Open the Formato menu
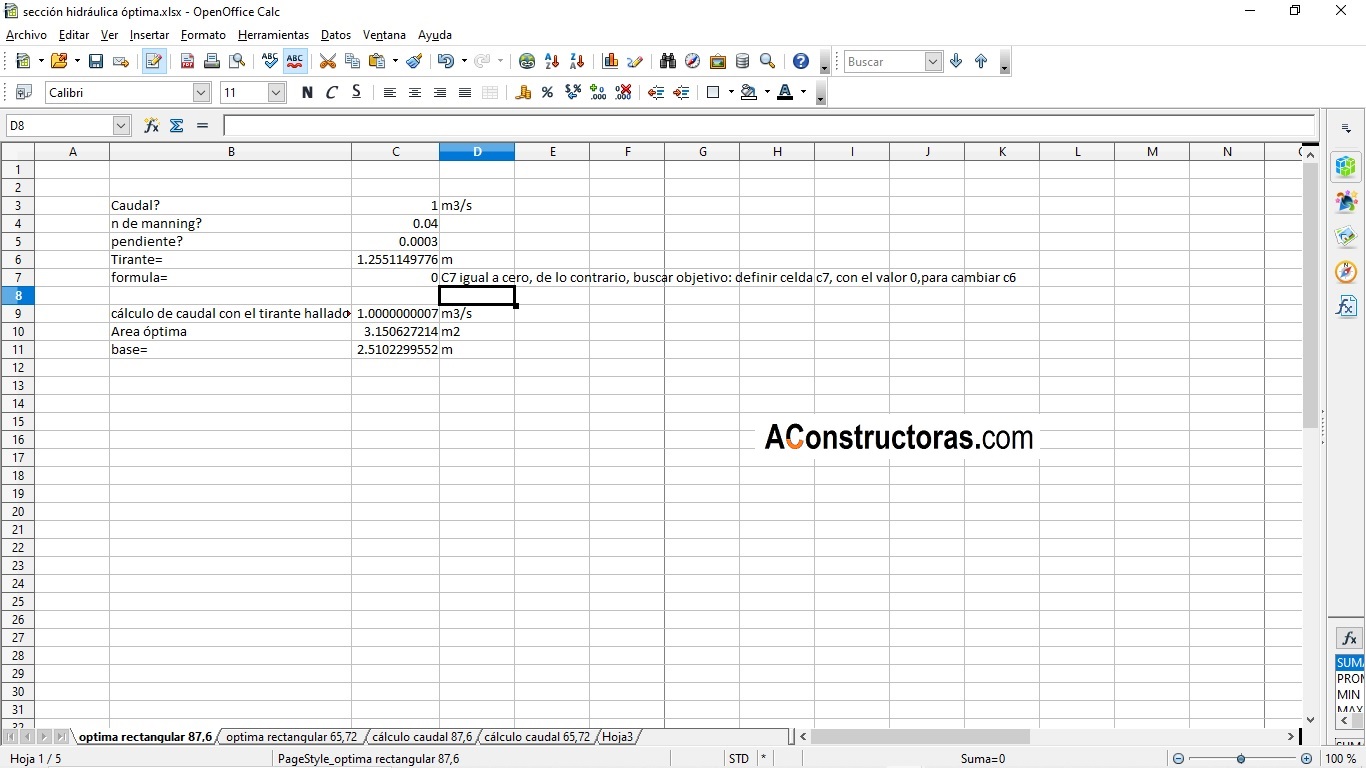 tap(203, 35)
